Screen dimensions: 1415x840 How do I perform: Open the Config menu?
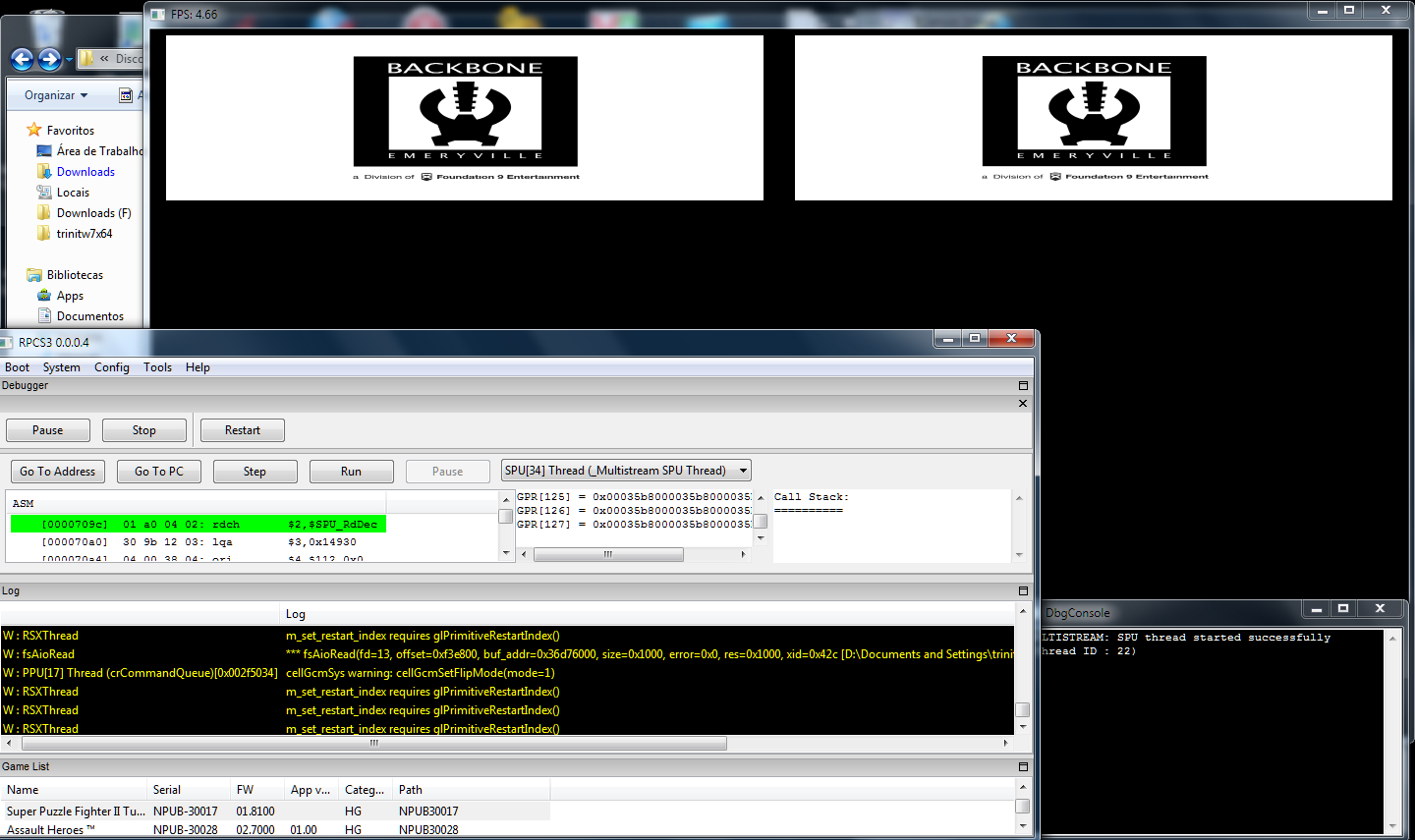[x=111, y=367]
